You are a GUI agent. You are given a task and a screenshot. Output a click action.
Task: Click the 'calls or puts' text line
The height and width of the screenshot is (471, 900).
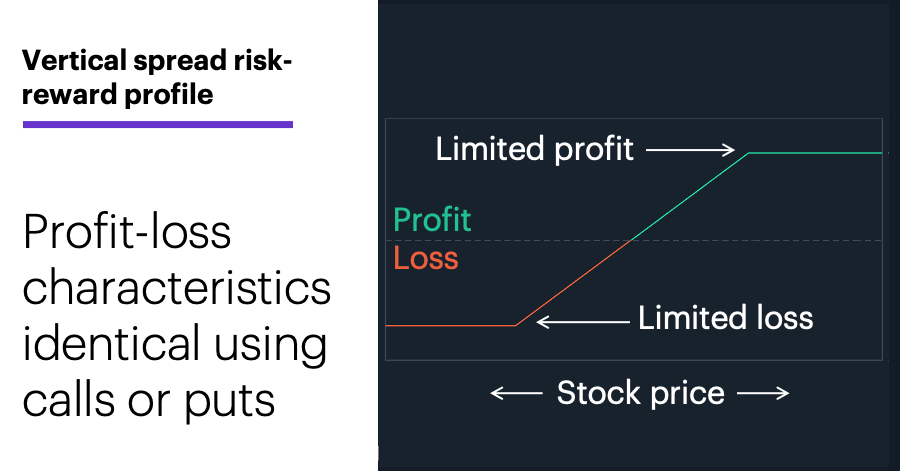(x=149, y=400)
